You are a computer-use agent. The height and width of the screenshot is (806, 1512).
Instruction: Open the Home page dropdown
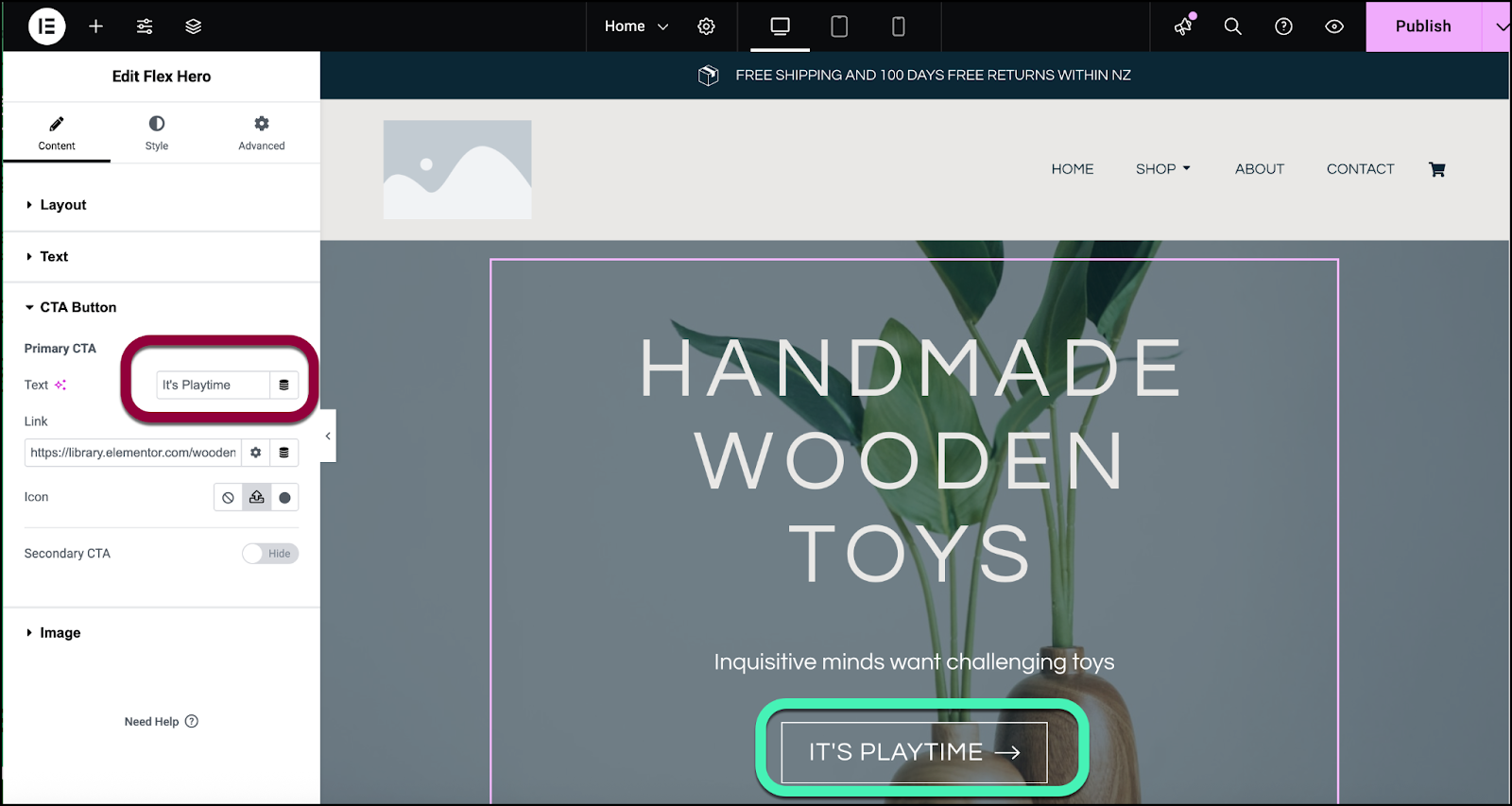[x=636, y=26]
